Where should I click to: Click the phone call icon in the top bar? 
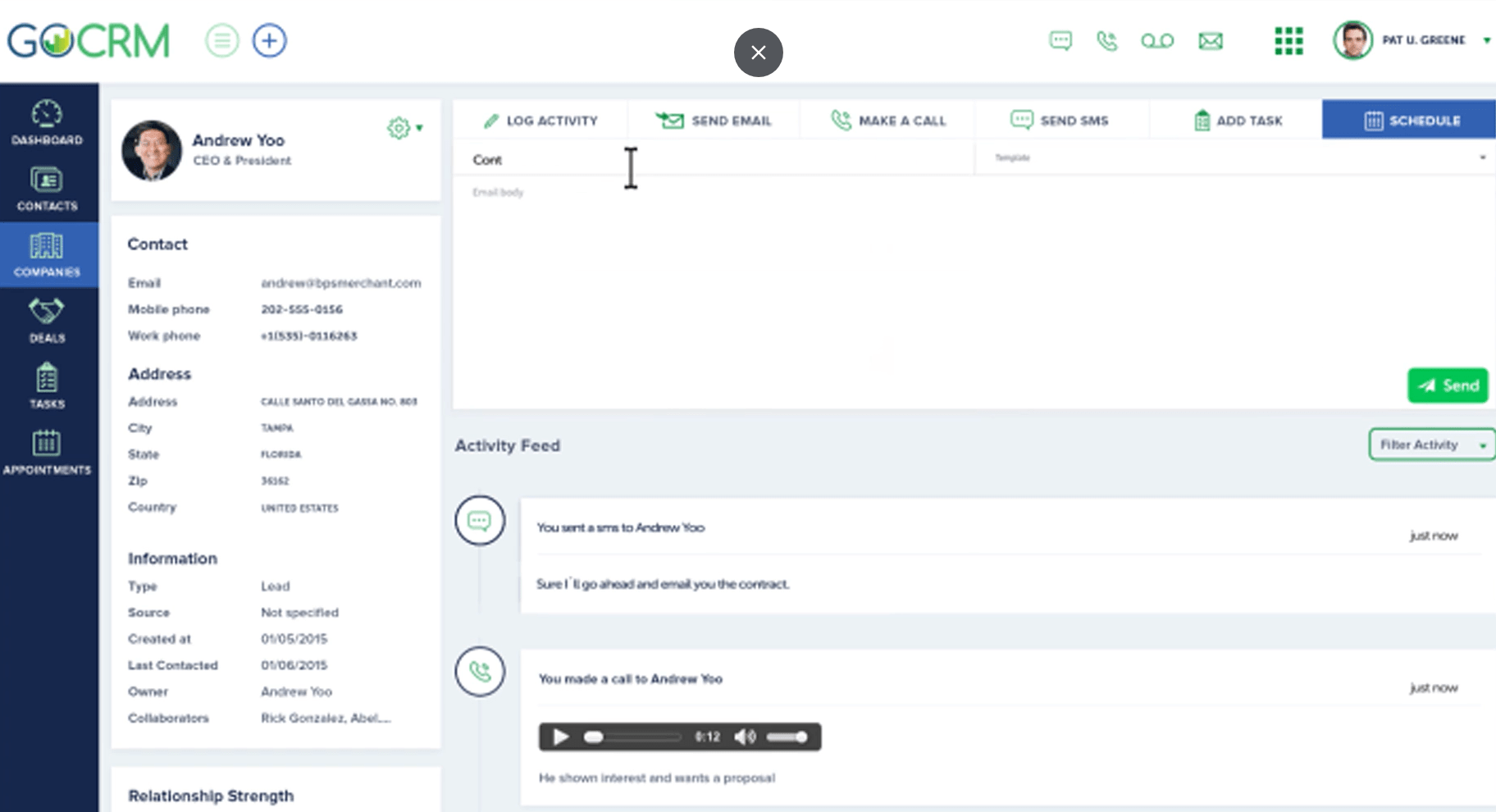pos(1107,39)
